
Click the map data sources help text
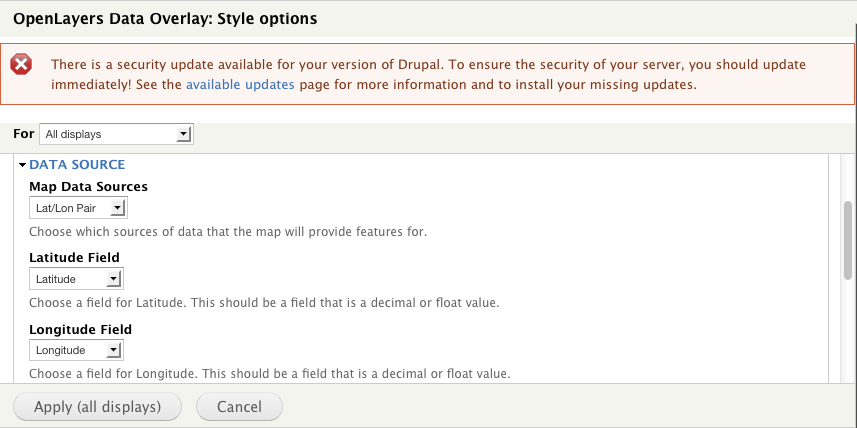click(228, 232)
